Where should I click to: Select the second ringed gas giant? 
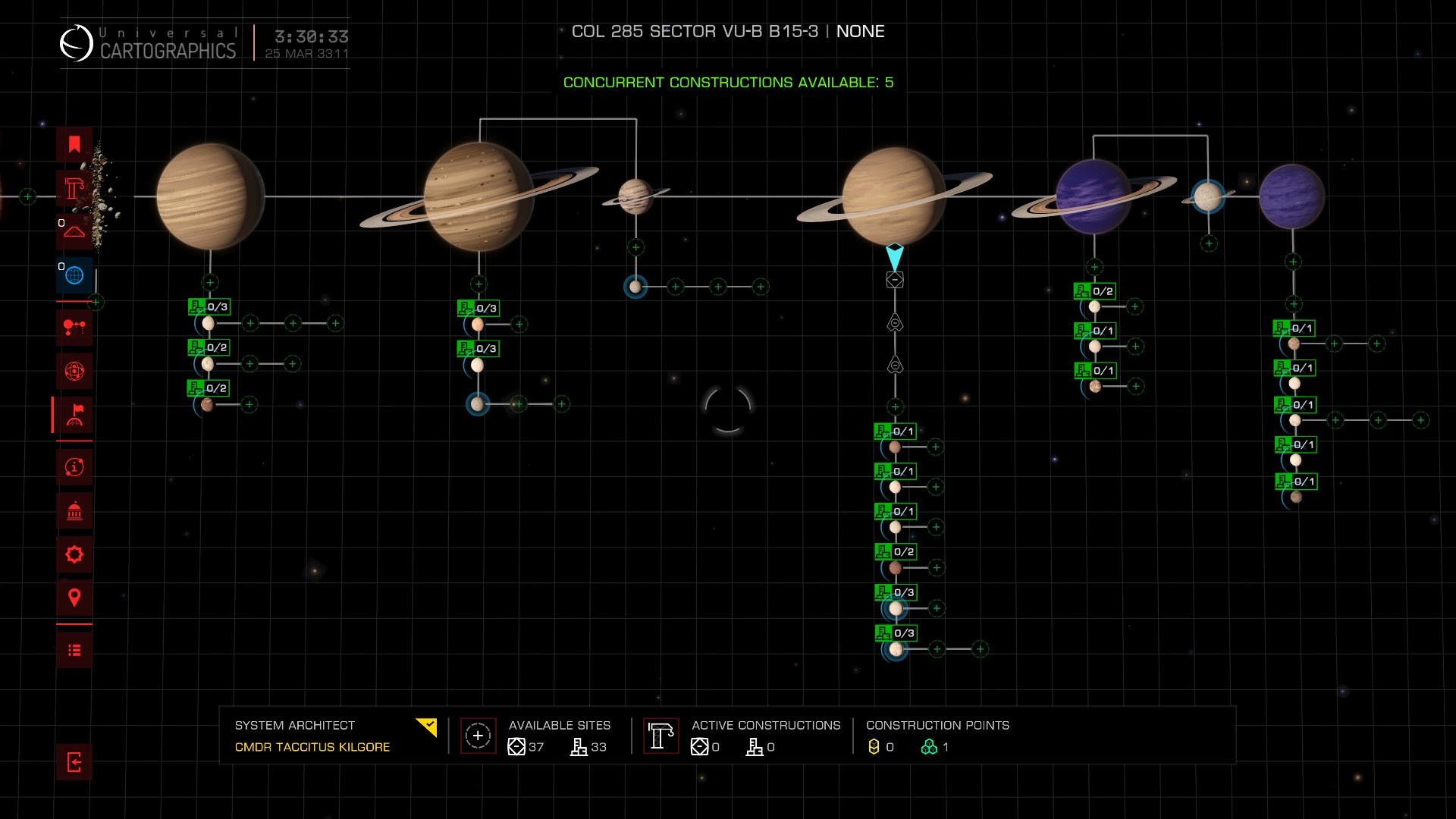pos(479,196)
